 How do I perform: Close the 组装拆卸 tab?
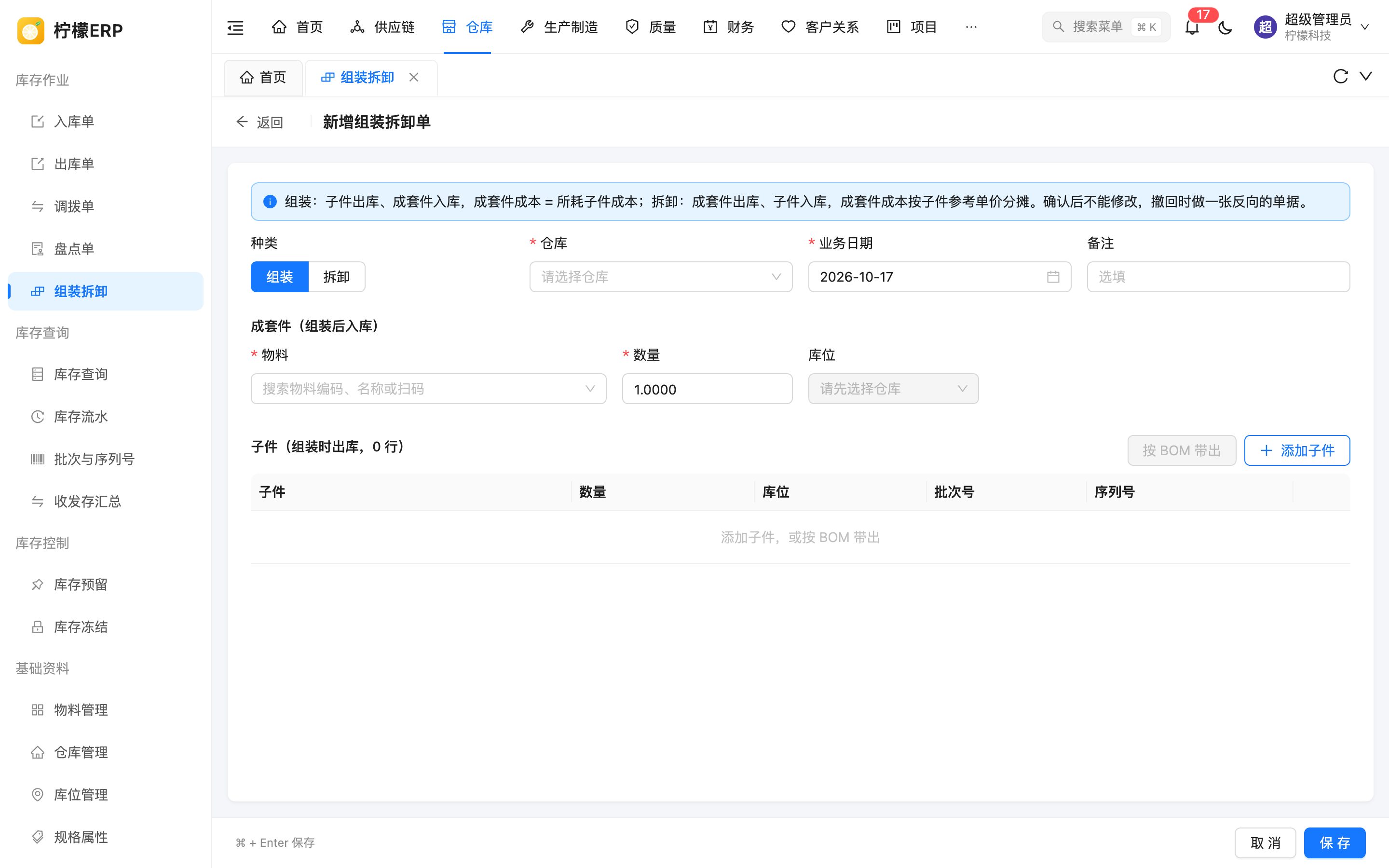pyautogui.click(x=414, y=77)
